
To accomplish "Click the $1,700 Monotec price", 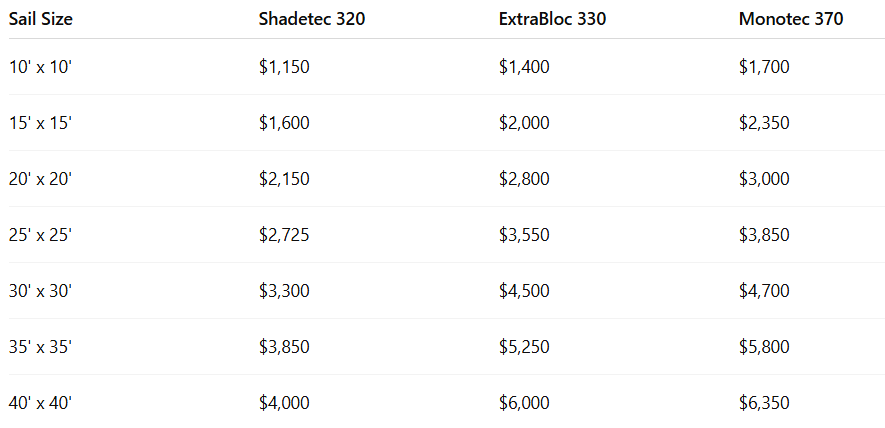I will point(764,67).
